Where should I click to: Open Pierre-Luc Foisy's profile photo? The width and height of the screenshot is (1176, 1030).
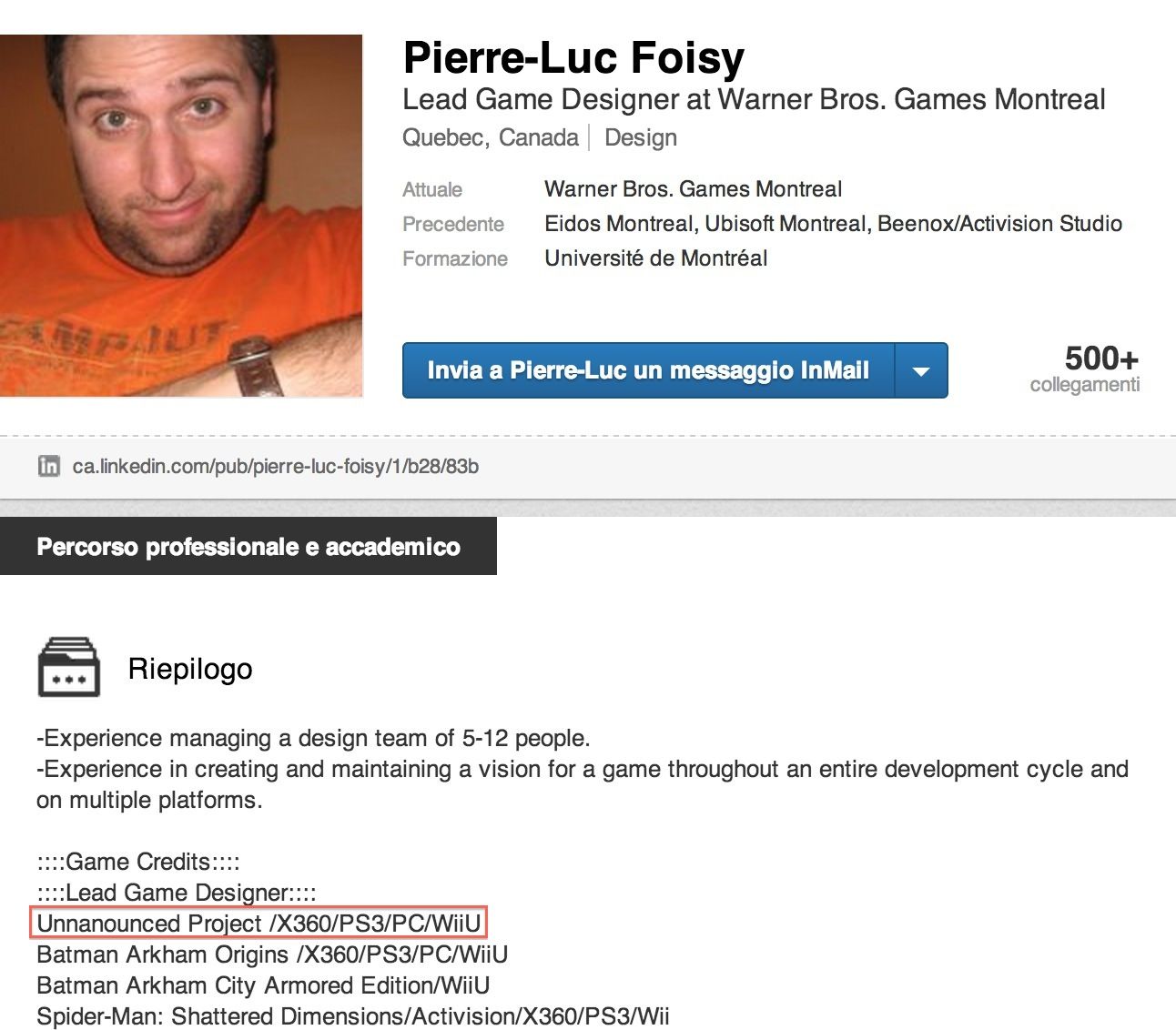click(x=181, y=216)
